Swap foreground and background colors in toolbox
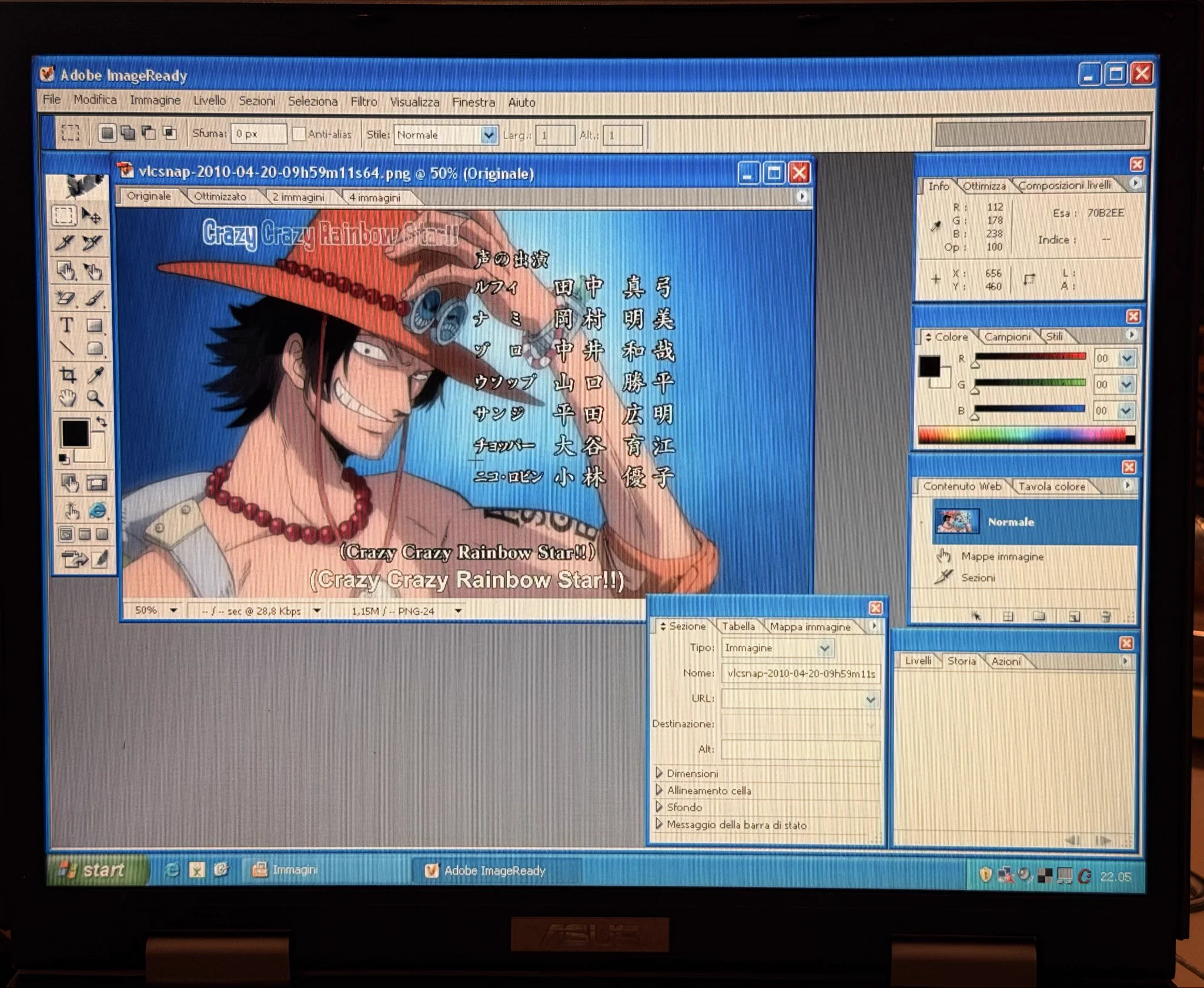1204x988 pixels. click(x=101, y=421)
